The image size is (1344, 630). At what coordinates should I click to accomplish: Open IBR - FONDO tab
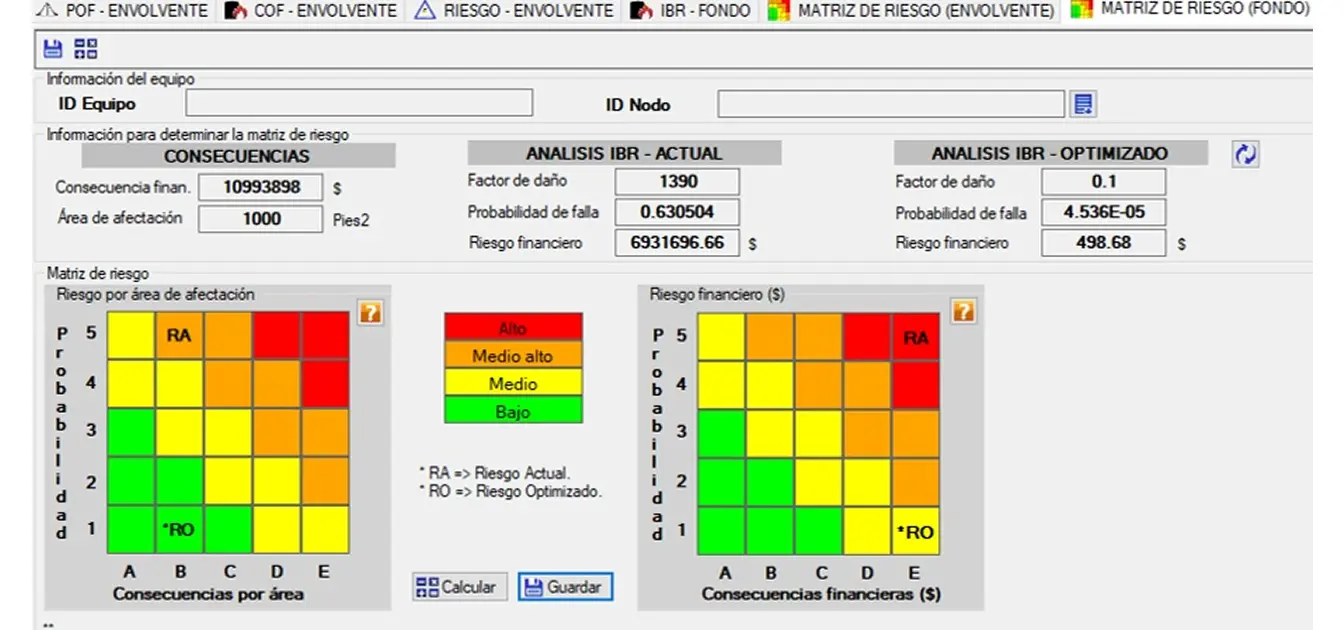coord(693,11)
